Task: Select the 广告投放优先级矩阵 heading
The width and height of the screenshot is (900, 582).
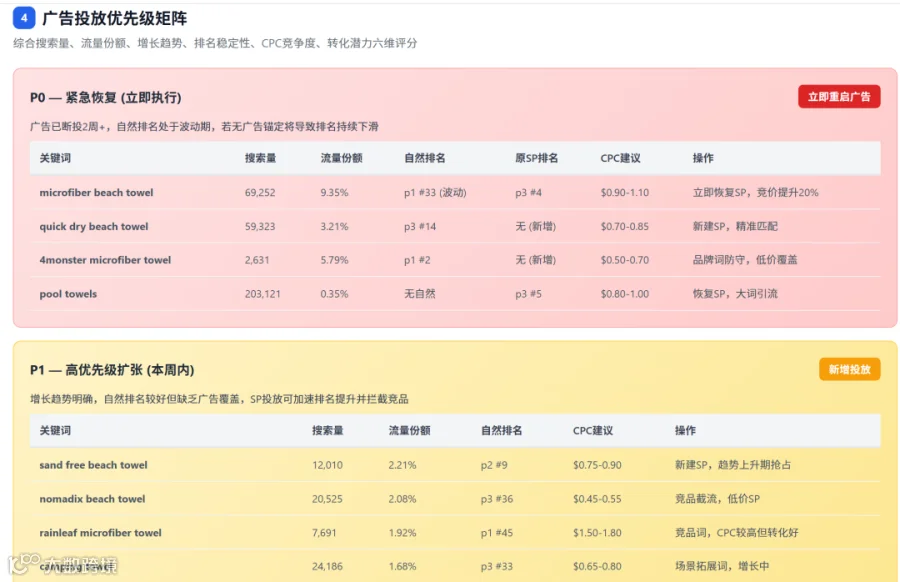Action: (115, 18)
